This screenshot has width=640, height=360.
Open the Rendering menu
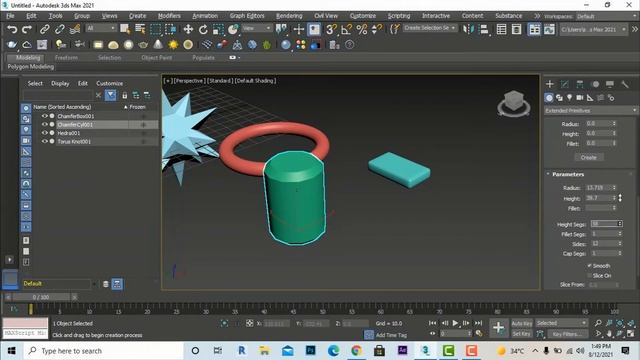pyautogui.click(x=289, y=16)
